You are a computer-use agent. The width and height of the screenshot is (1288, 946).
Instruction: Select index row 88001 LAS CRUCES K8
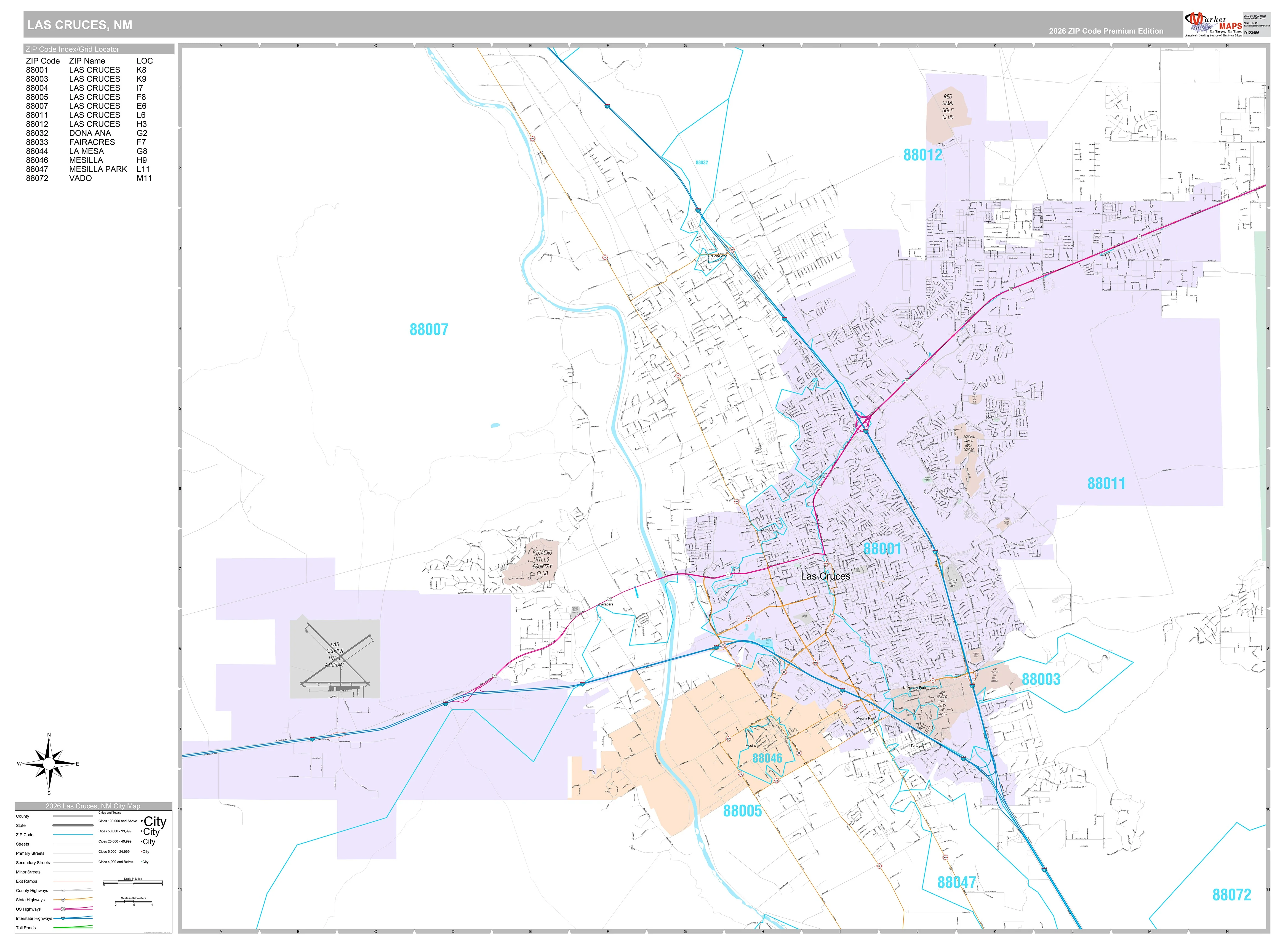coord(89,70)
